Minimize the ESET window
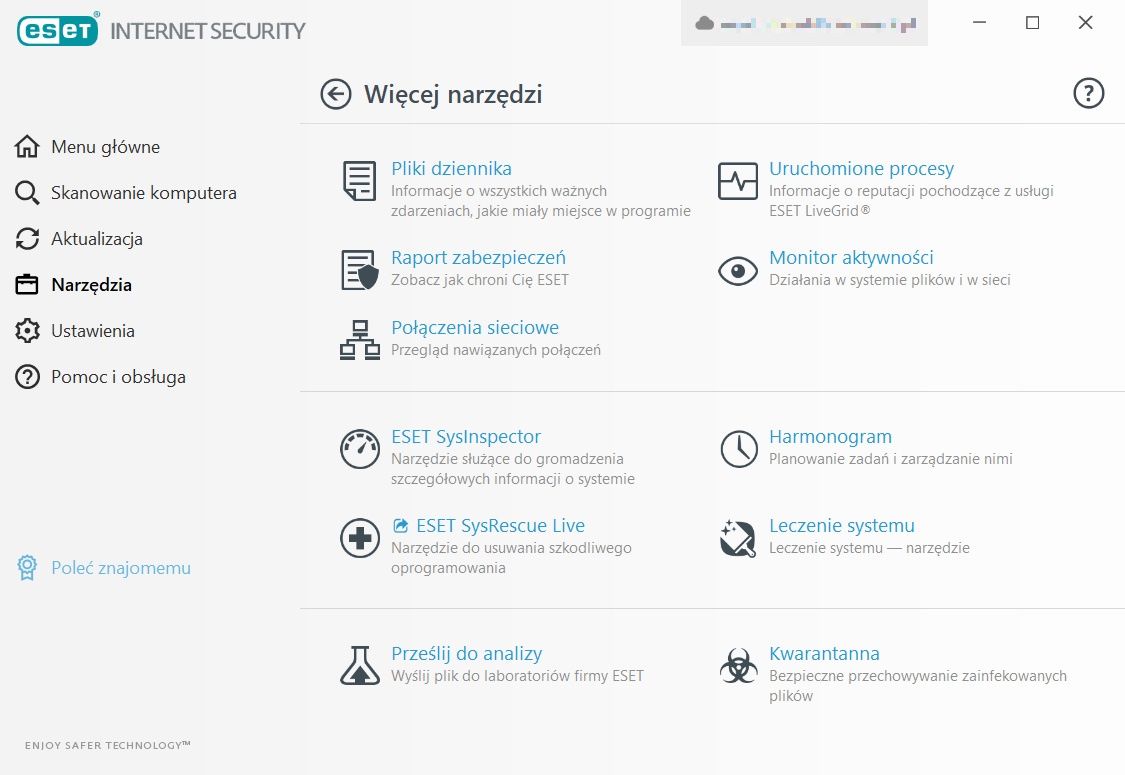This screenshot has height=775, width=1125. click(979, 23)
